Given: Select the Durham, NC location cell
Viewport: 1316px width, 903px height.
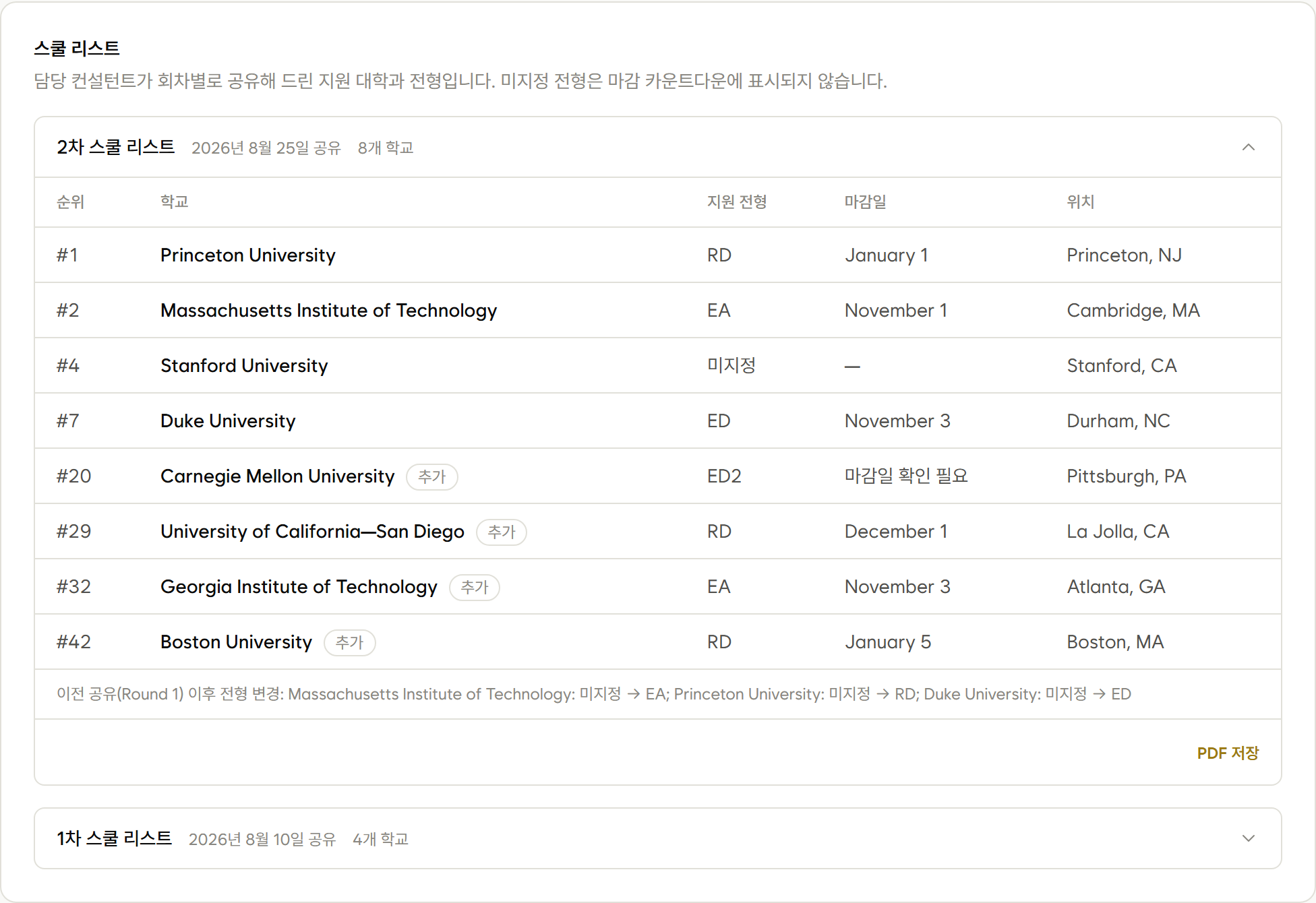Looking at the screenshot, I should 1118,421.
